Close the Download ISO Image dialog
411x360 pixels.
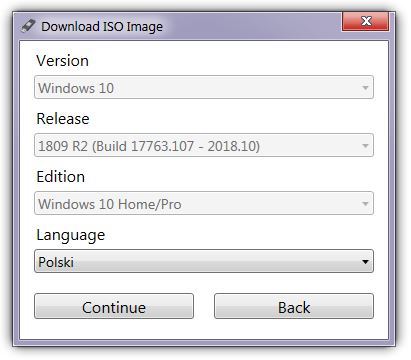pyautogui.click(x=365, y=21)
